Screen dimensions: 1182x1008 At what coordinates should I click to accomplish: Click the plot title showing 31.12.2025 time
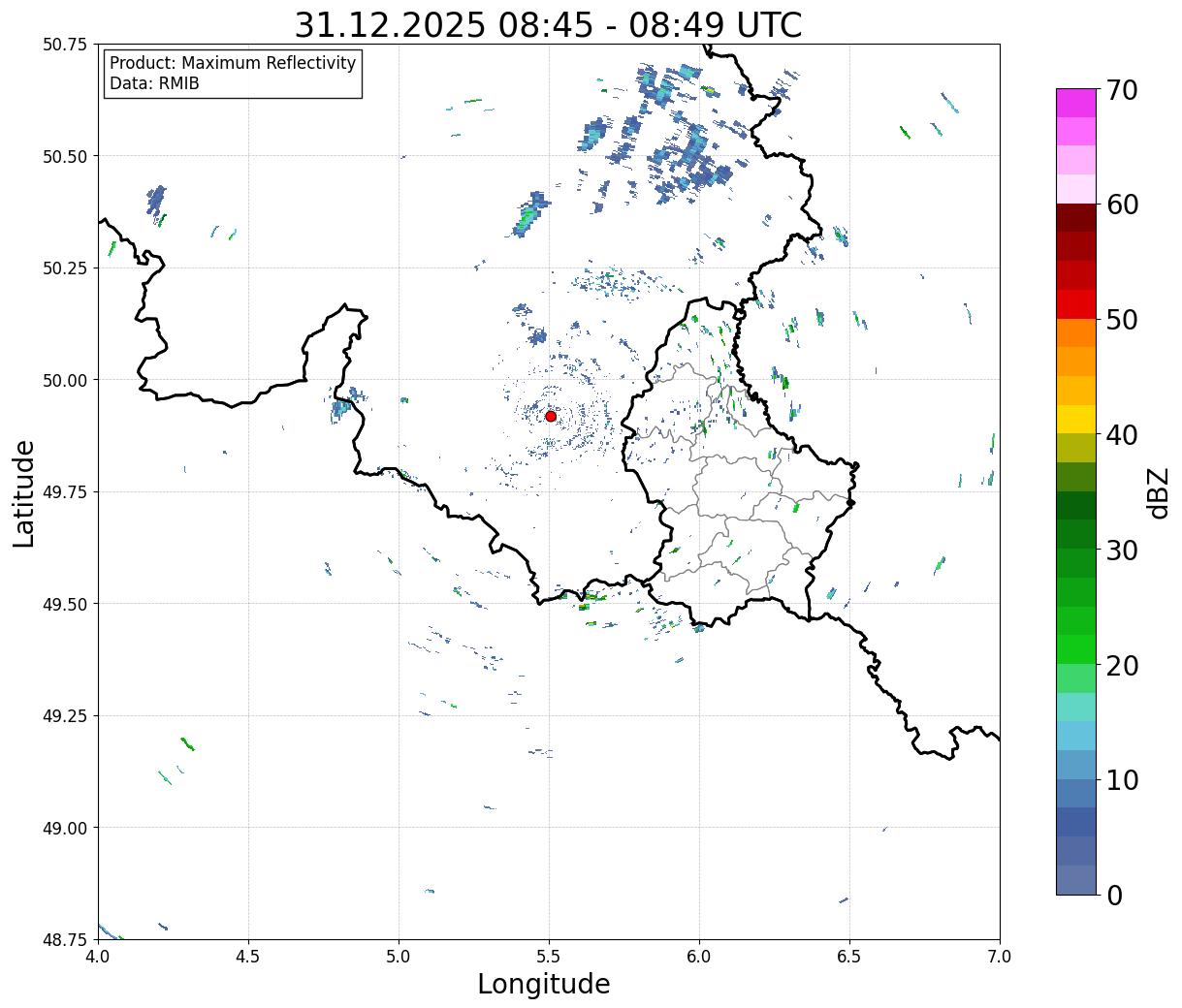coord(548,25)
